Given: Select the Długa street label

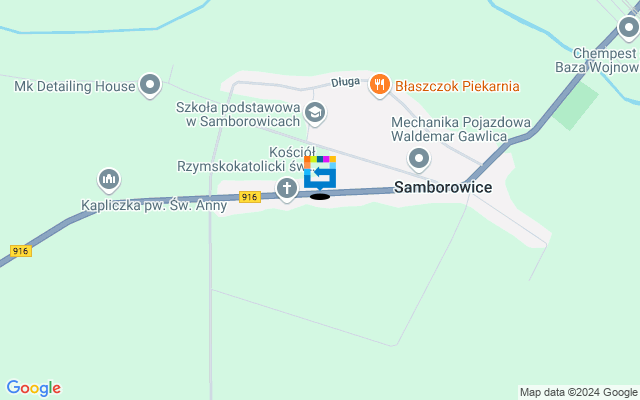Looking at the screenshot, I should [x=345, y=82].
